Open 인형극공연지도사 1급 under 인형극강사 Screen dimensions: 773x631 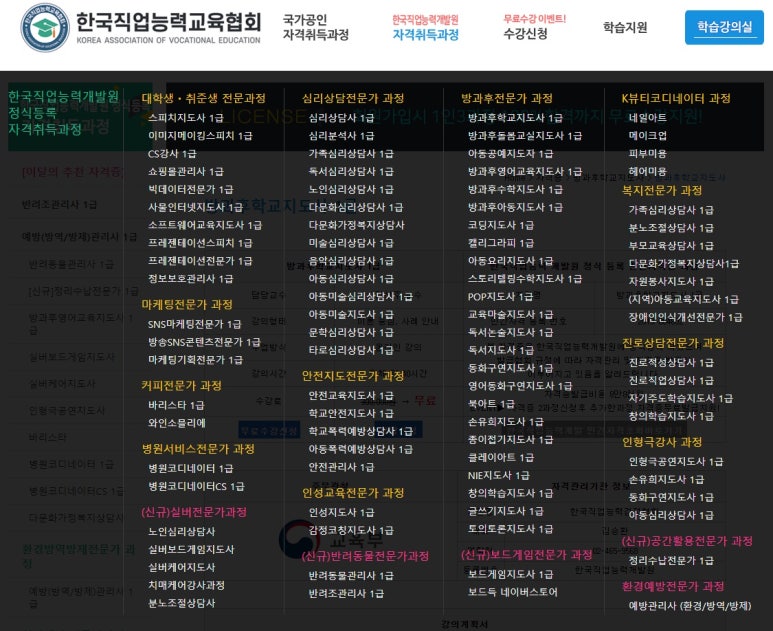pyautogui.click(x=675, y=461)
